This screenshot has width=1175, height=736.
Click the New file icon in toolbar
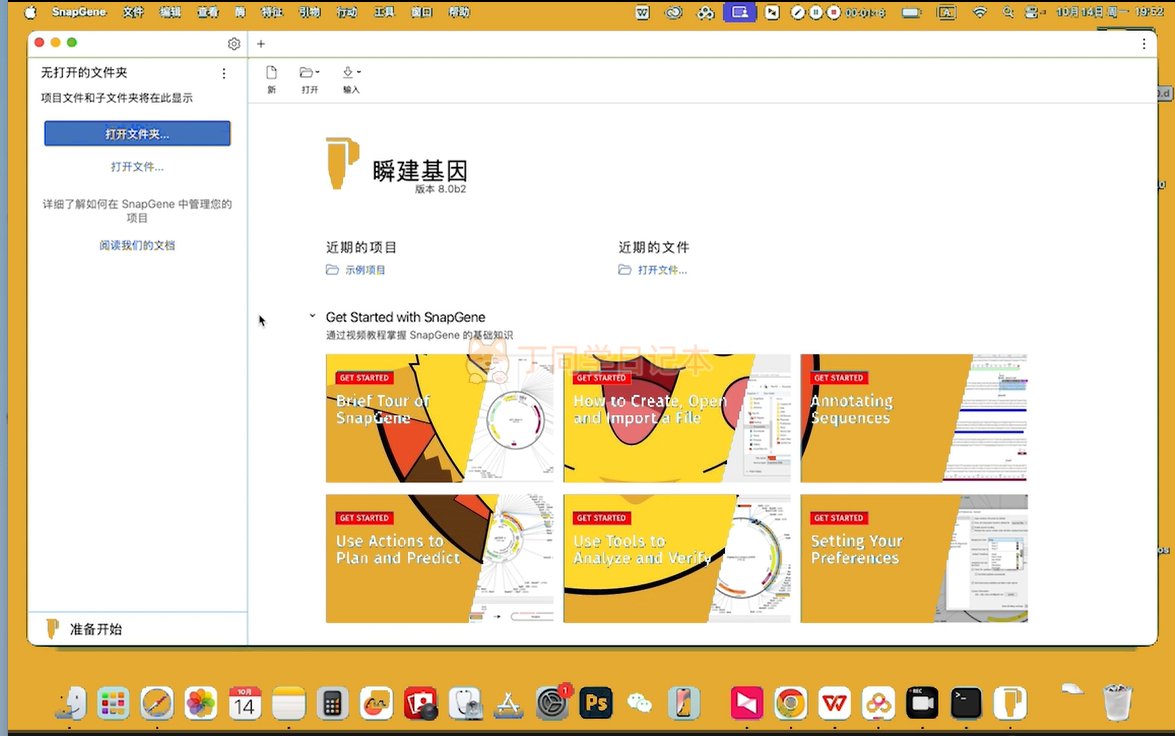[x=271, y=73]
